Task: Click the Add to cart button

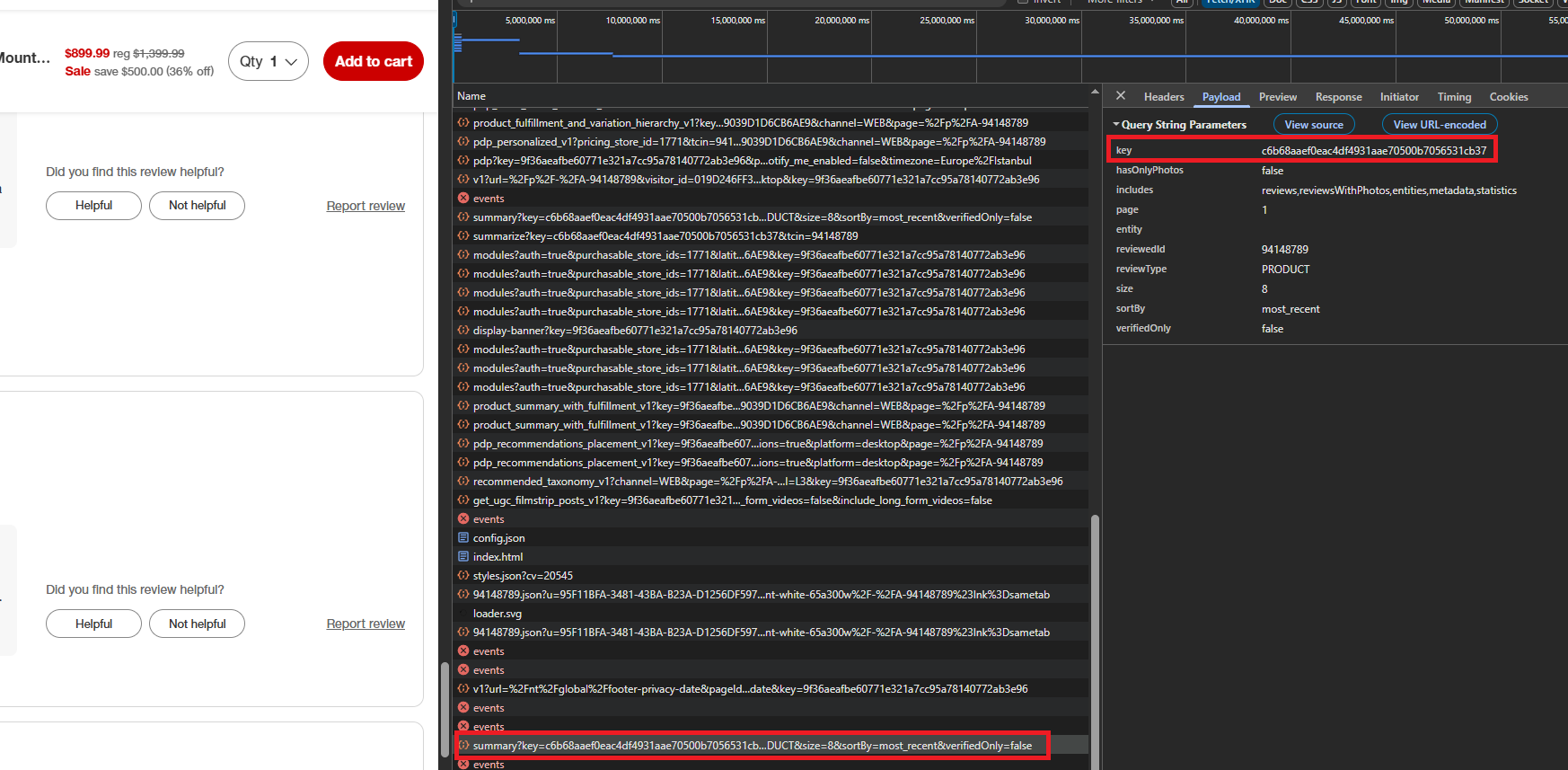Action: [x=374, y=61]
